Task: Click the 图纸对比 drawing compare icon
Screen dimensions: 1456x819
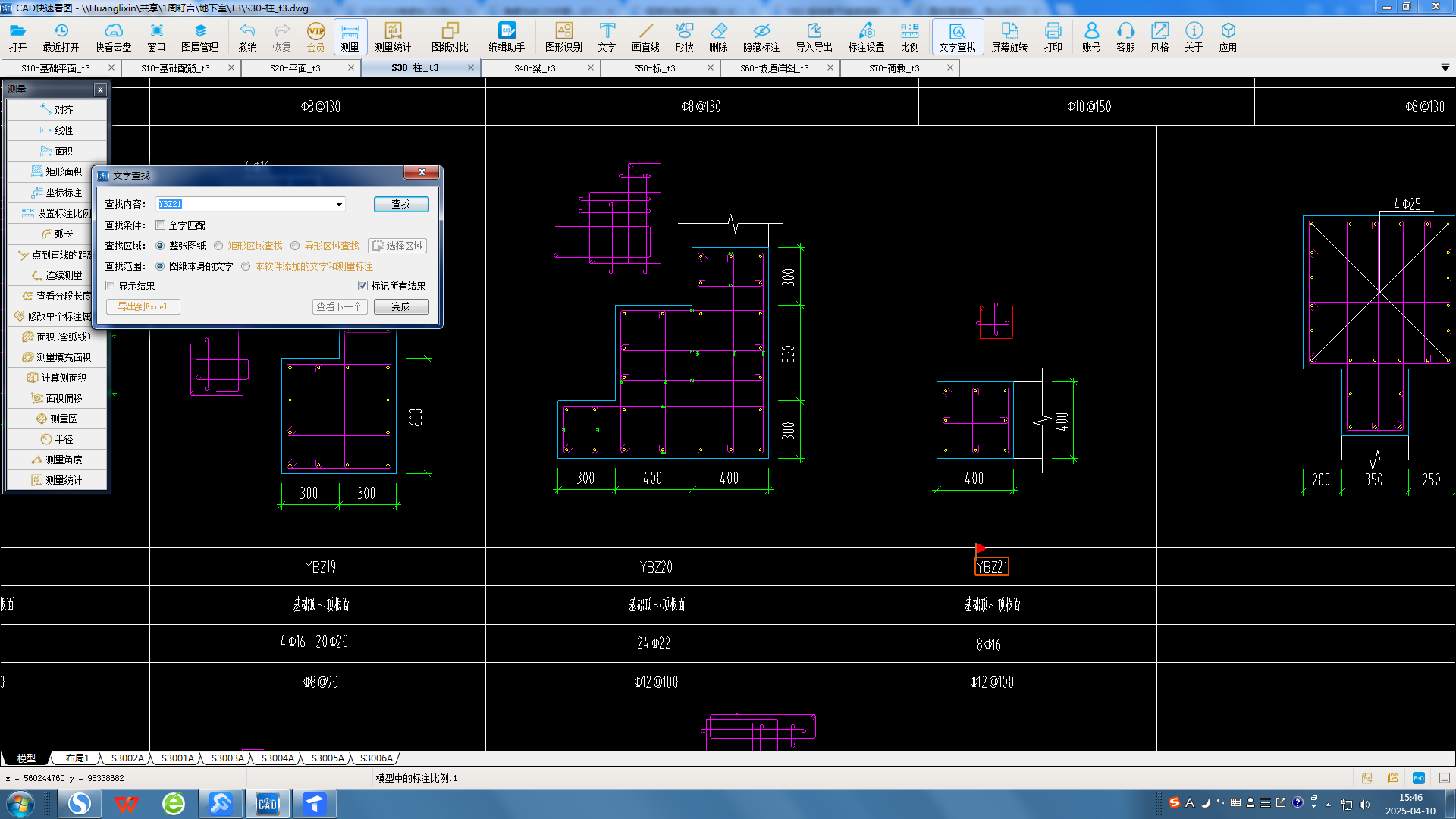Action: [450, 36]
